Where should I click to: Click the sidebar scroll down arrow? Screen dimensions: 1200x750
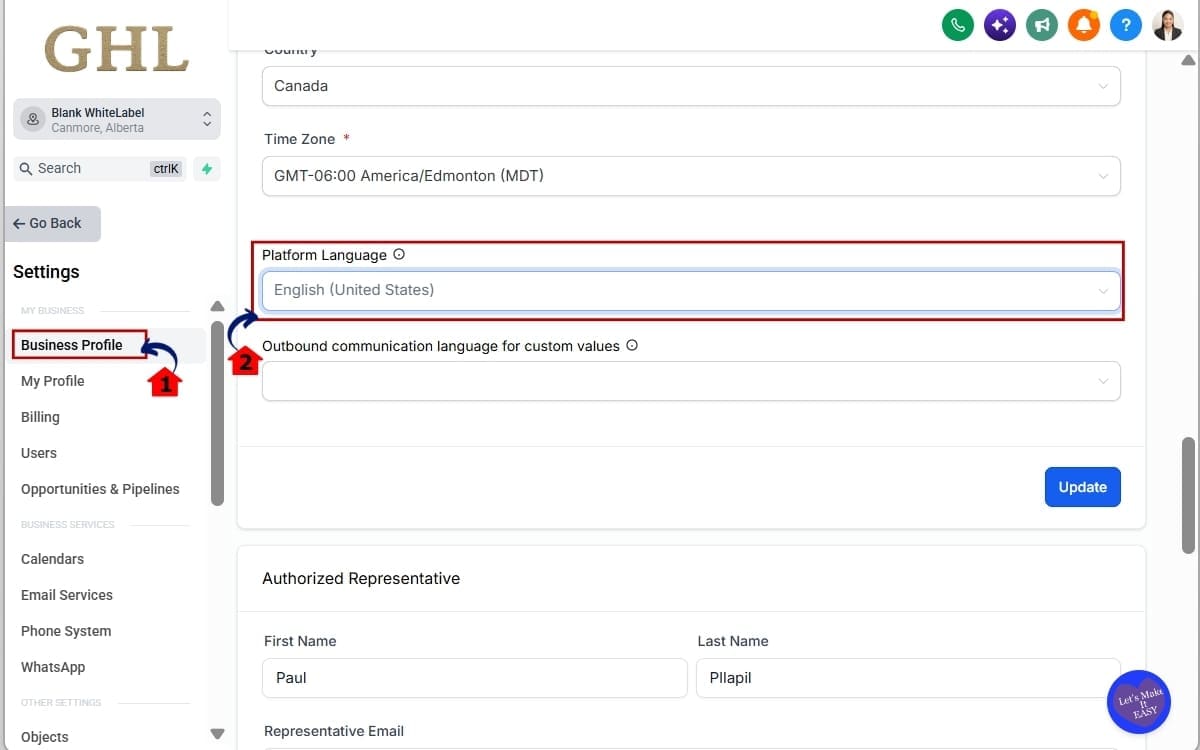(x=217, y=734)
